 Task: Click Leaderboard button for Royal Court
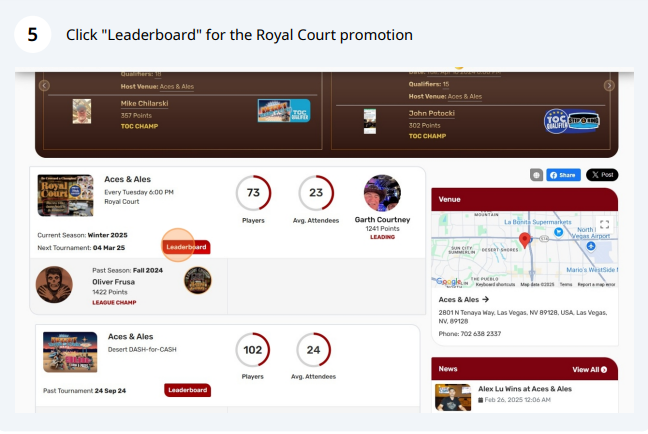(186, 247)
